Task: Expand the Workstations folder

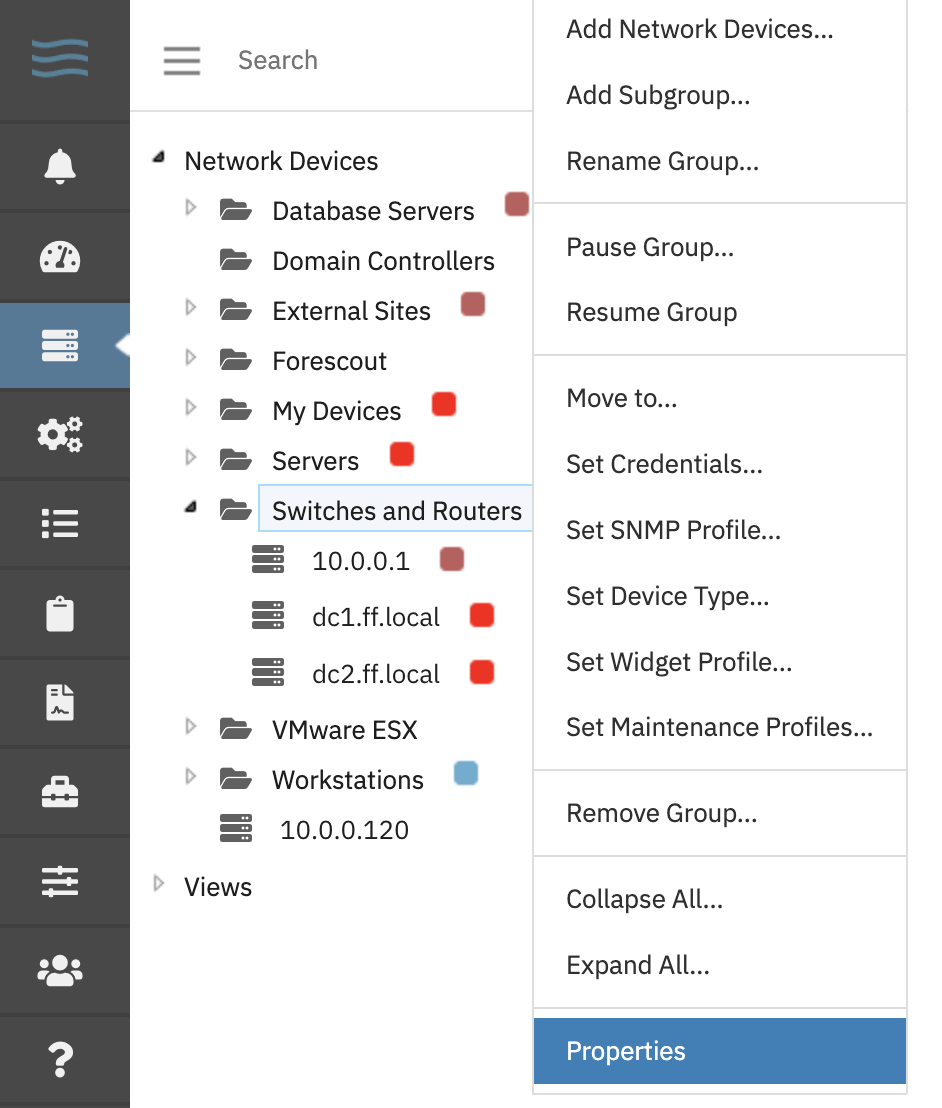Action: tap(190, 777)
